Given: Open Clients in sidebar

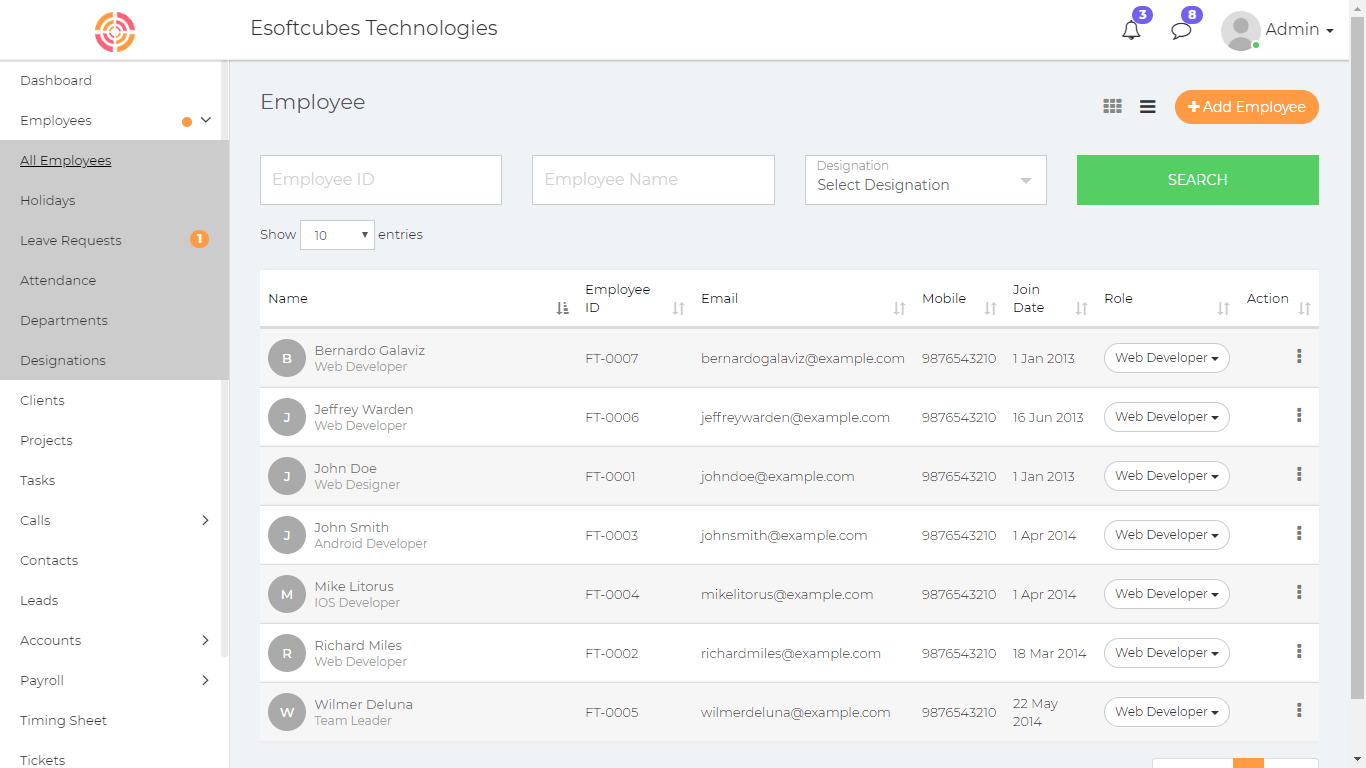Looking at the screenshot, I should [42, 400].
